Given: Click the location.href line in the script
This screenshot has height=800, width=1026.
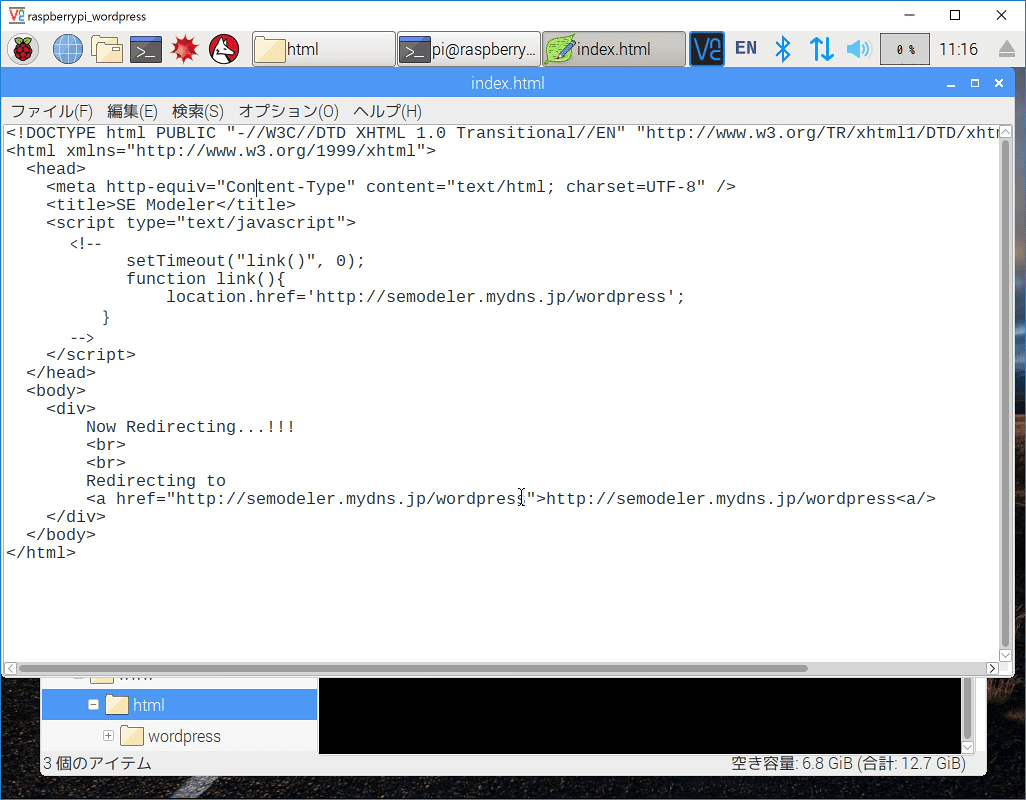Looking at the screenshot, I should click(425, 296).
